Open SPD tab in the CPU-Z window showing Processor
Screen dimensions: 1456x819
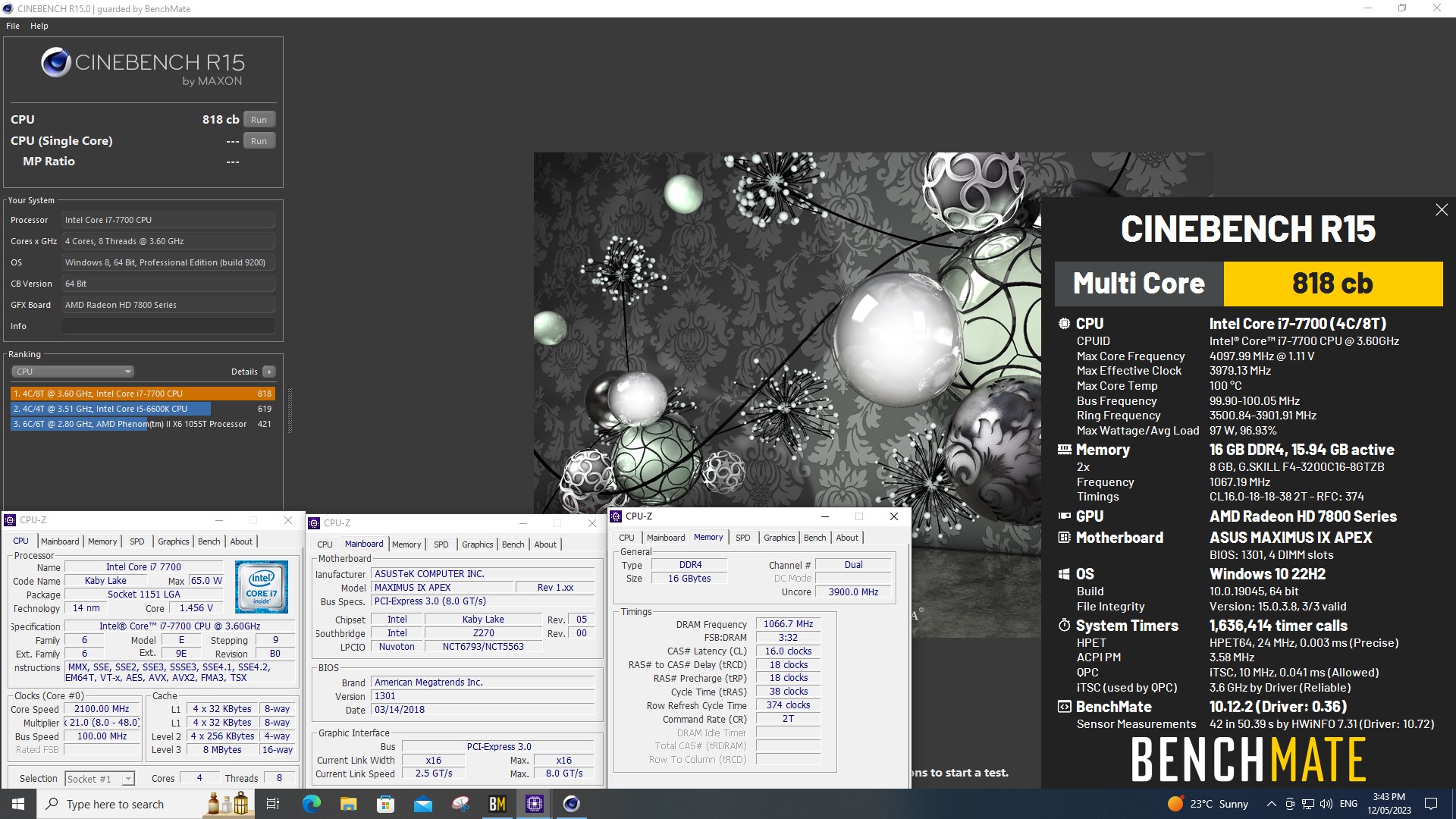[x=137, y=541]
